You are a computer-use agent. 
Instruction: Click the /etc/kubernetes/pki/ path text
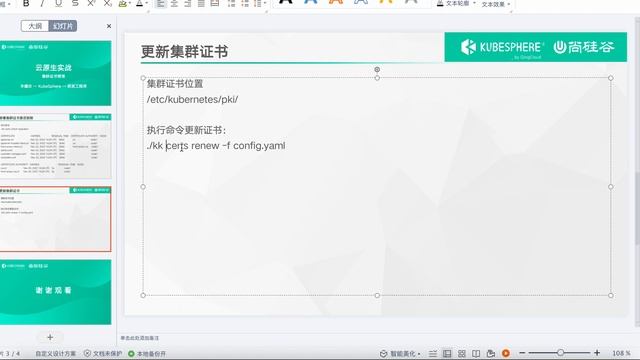[x=192, y=100]
